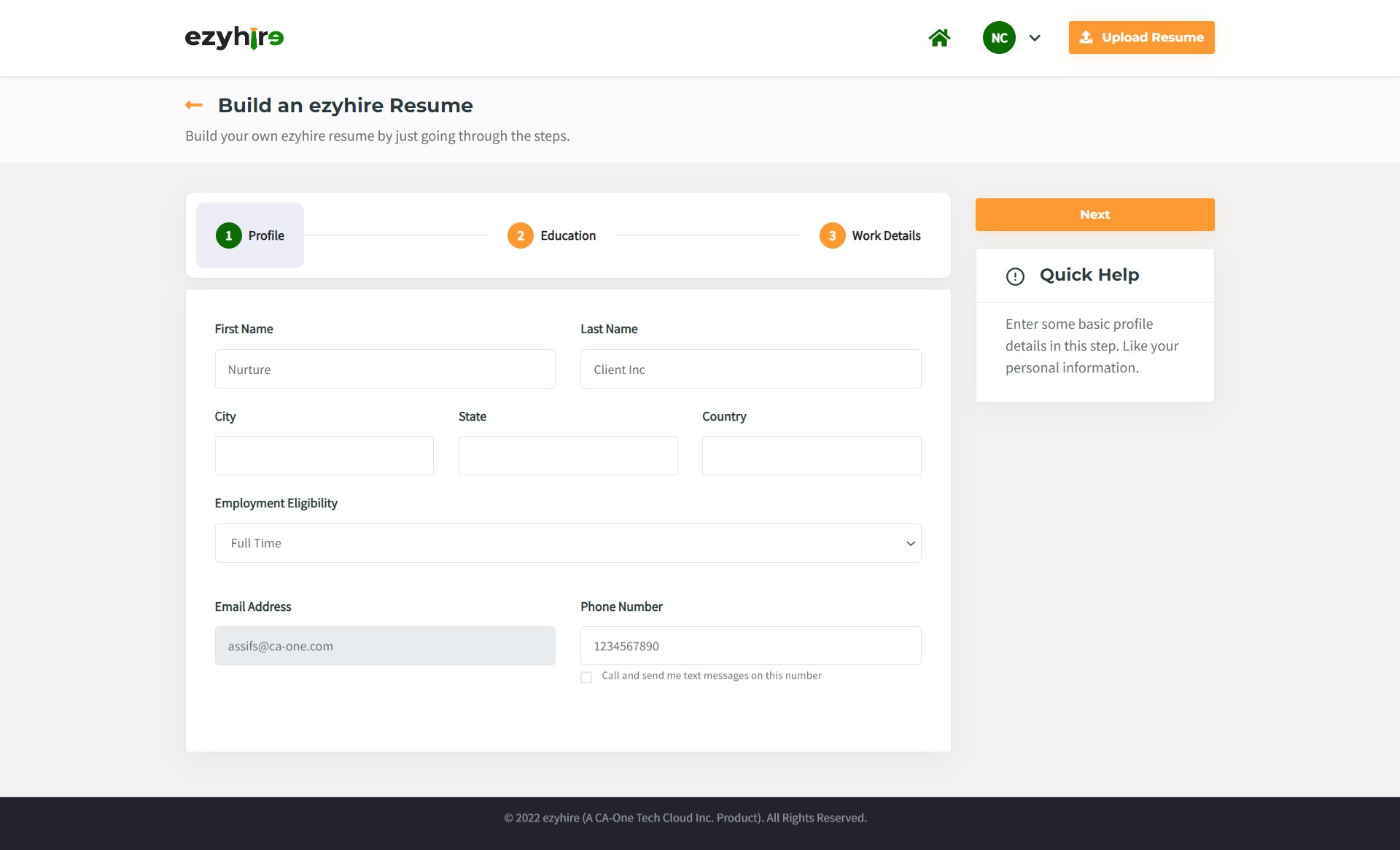Click the Next button
This screenshot has height=850, width=1400.
pyautogui.click(x=1094, y=214)
